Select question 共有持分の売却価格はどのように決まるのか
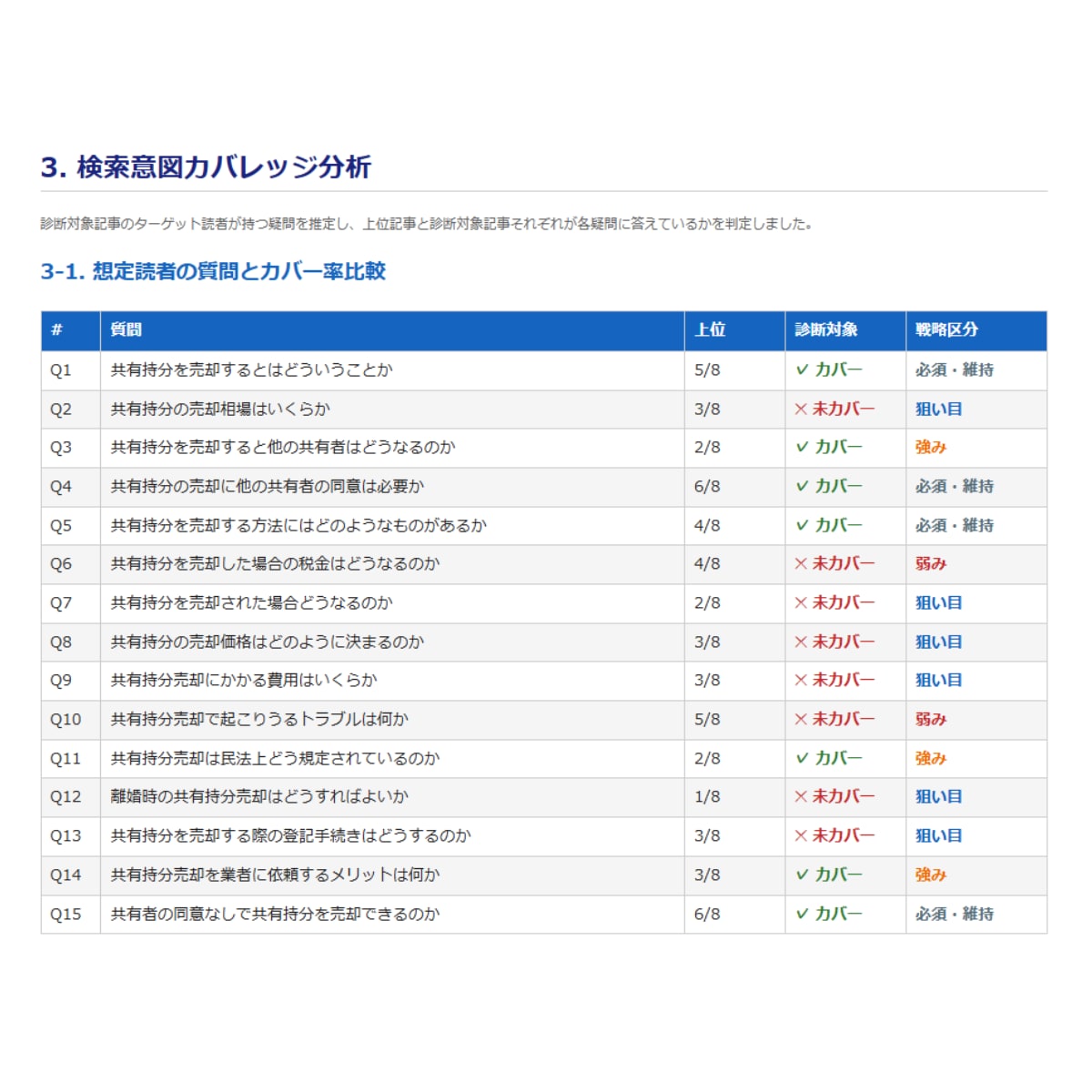Screen dimensions: 1092x1092 (268, 642)
